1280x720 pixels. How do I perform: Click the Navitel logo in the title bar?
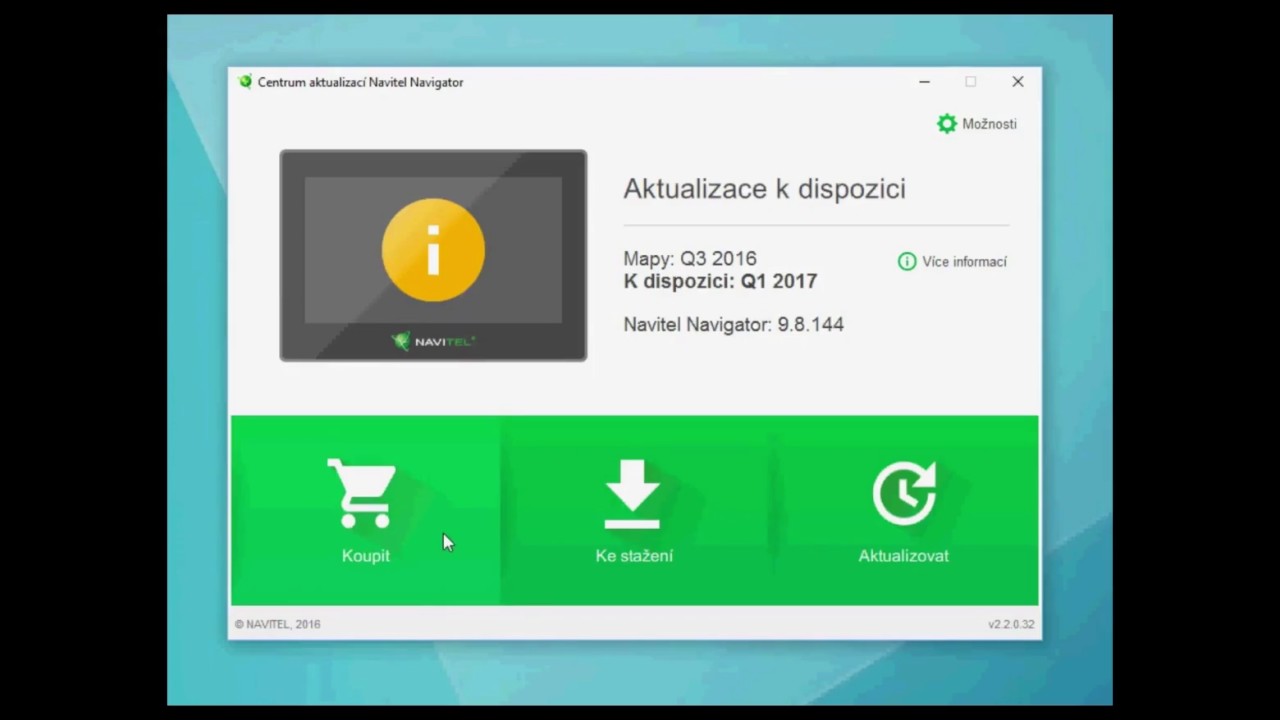pyautogui.click(x=245, y=82)
